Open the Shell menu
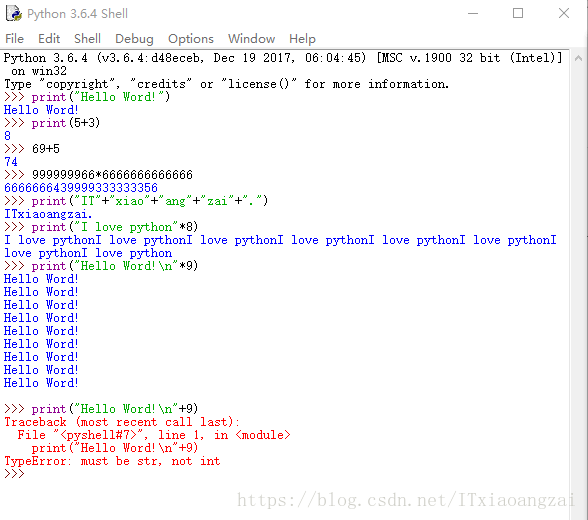The width and height of the screenshot is (588, 520). click(x=87, y=39)
